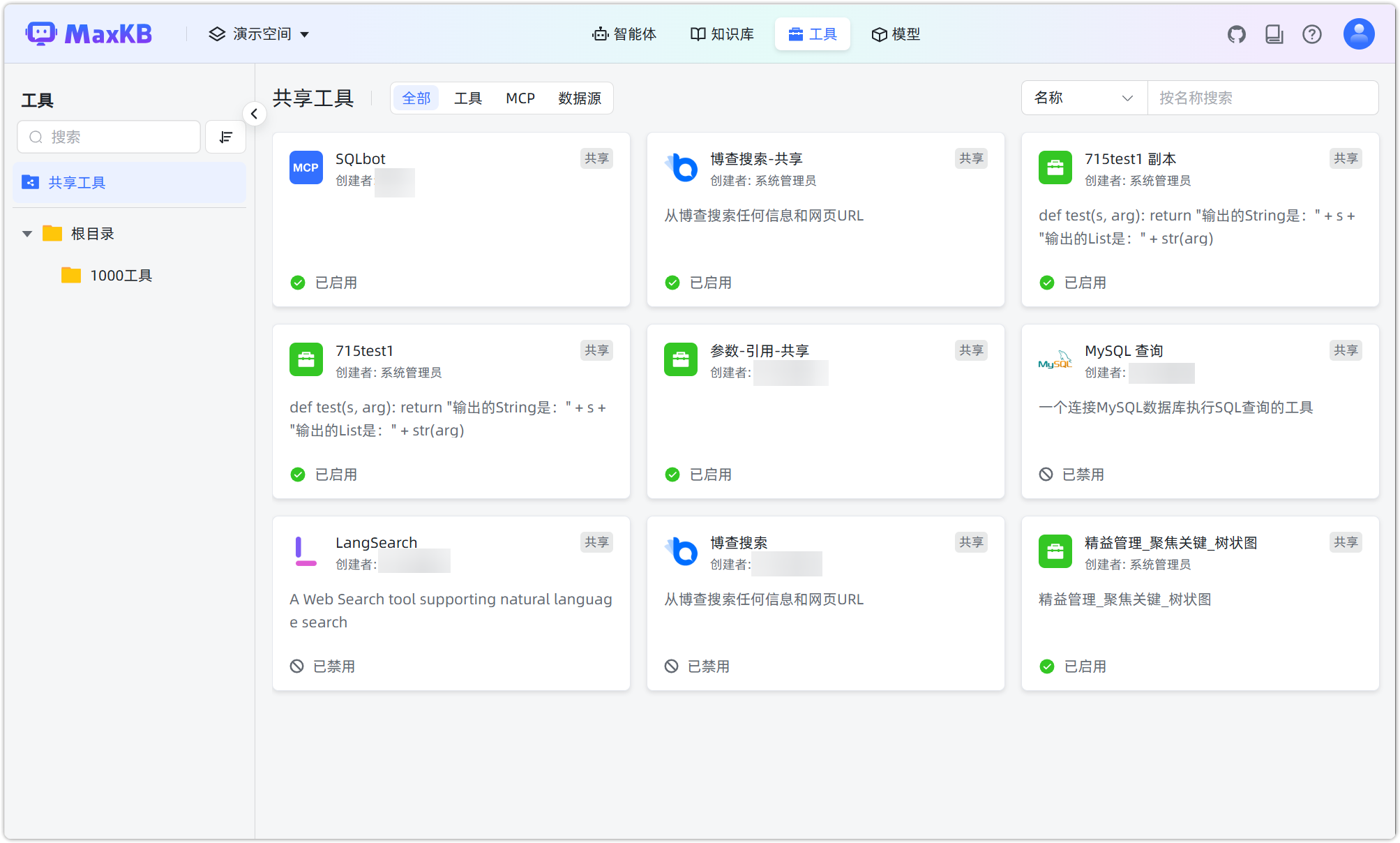Image resolution: width=1400 pixels, height=843 pixels.
Task: Click the LangSearch tool icon
Action: coord(306,551)
